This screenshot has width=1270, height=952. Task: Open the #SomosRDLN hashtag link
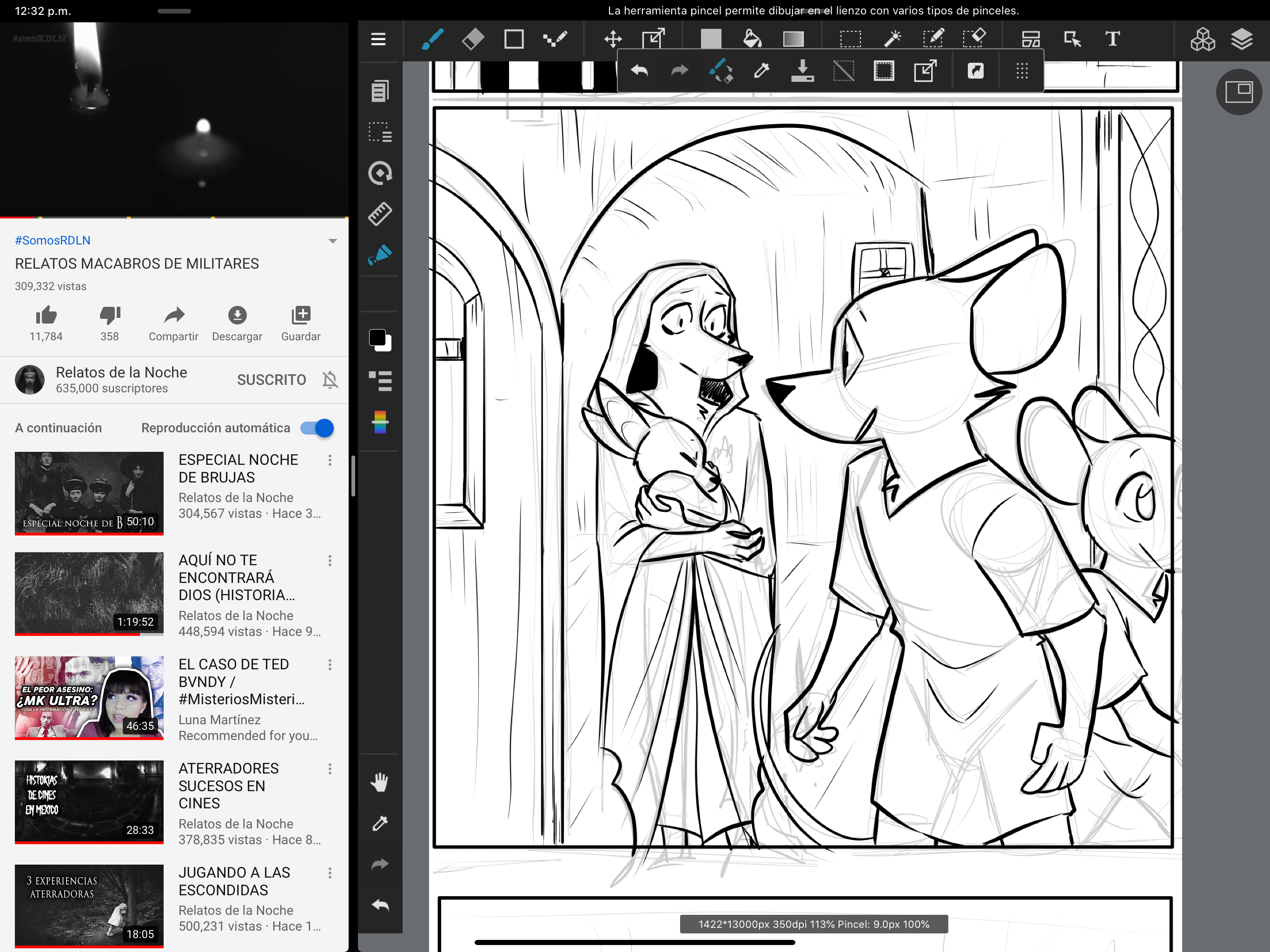(53, 241)
